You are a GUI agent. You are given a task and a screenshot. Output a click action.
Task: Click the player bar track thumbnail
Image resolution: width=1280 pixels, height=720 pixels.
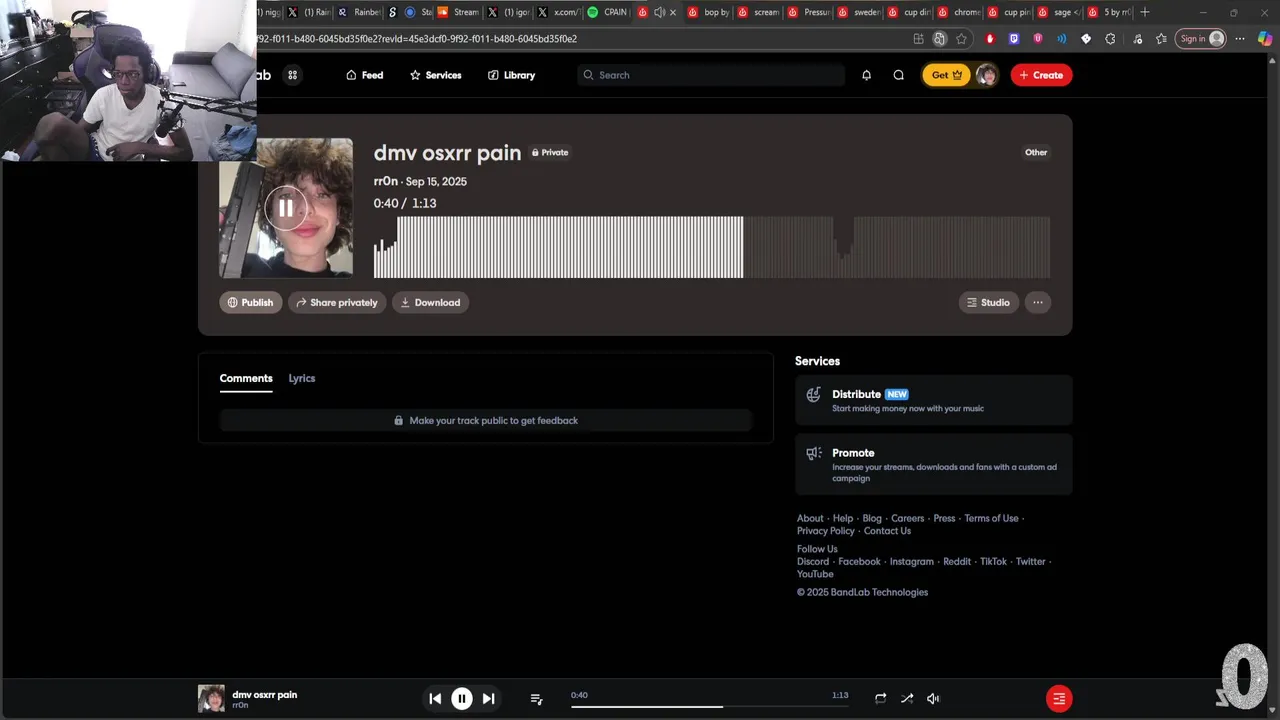pos(211,698)
